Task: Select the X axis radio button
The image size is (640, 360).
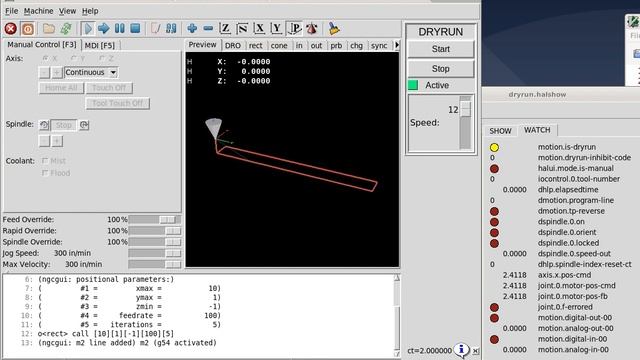Action: (x=46, y=58)
